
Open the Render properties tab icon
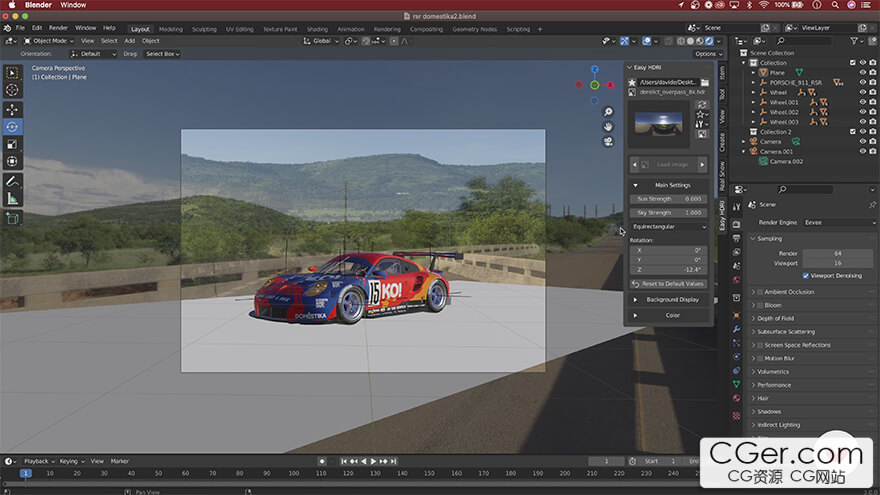tap(736, 224)
